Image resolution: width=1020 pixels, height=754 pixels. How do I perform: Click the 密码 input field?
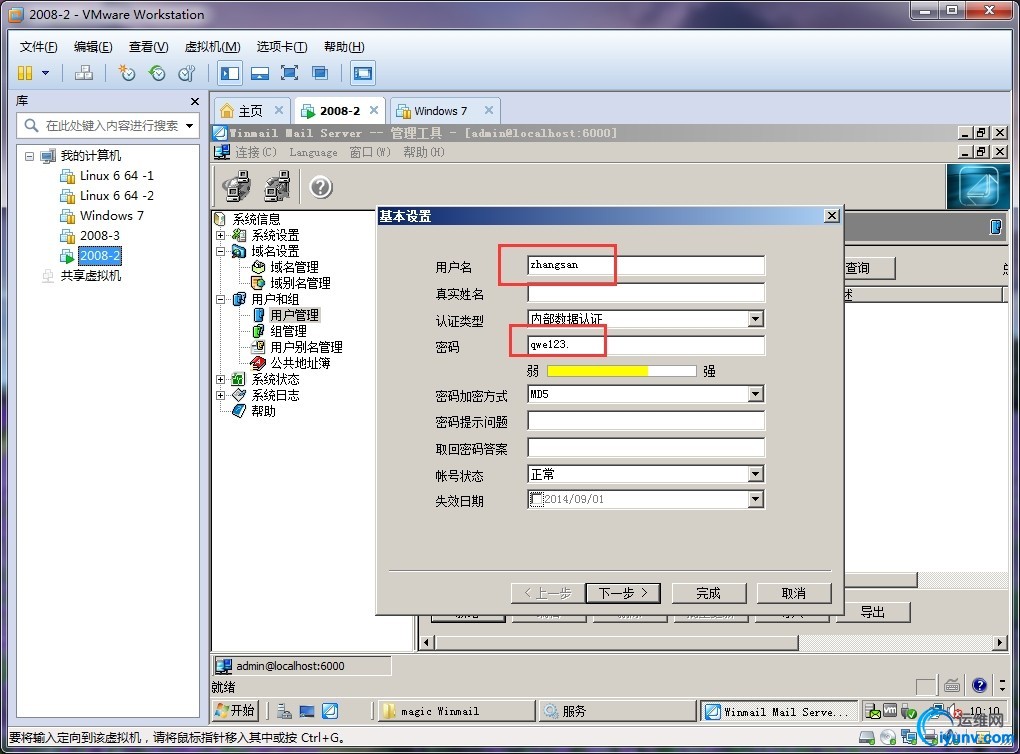click(x=646, y=345)
